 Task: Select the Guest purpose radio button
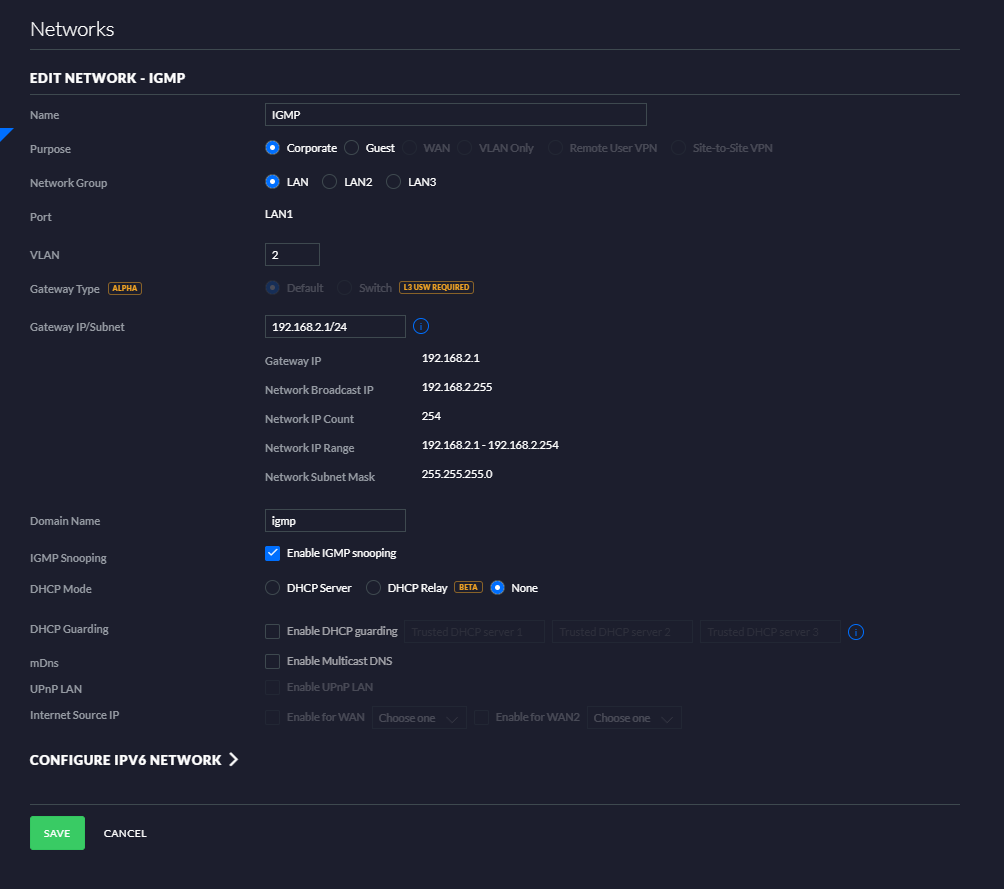pyautogui.click(x=351, y=148)
